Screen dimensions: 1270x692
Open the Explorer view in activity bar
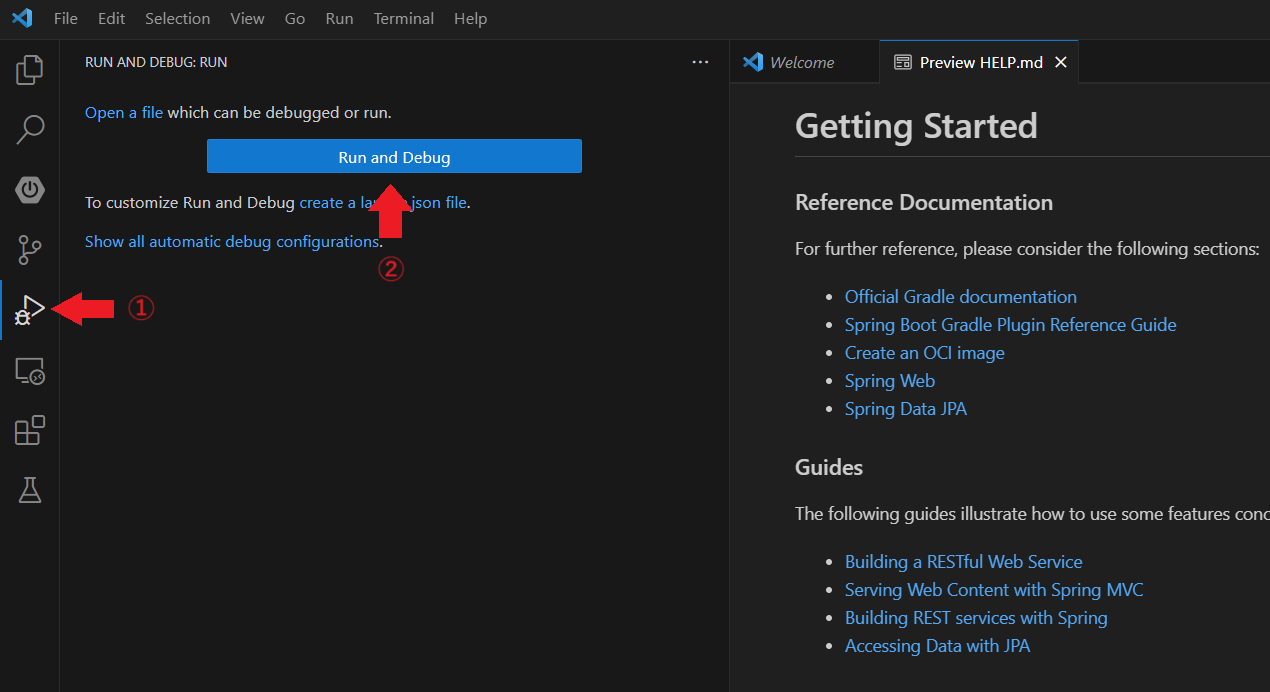click(x=30, y=70)
